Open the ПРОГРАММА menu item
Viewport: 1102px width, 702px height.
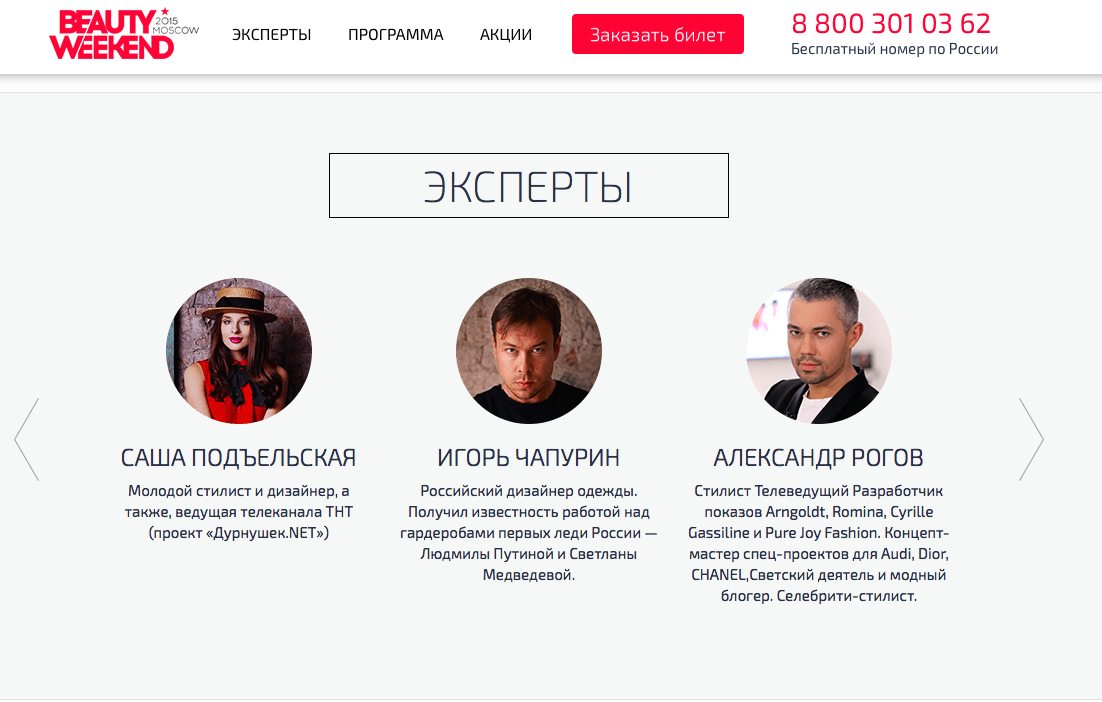pyautogui.click(x=396, y=34)
